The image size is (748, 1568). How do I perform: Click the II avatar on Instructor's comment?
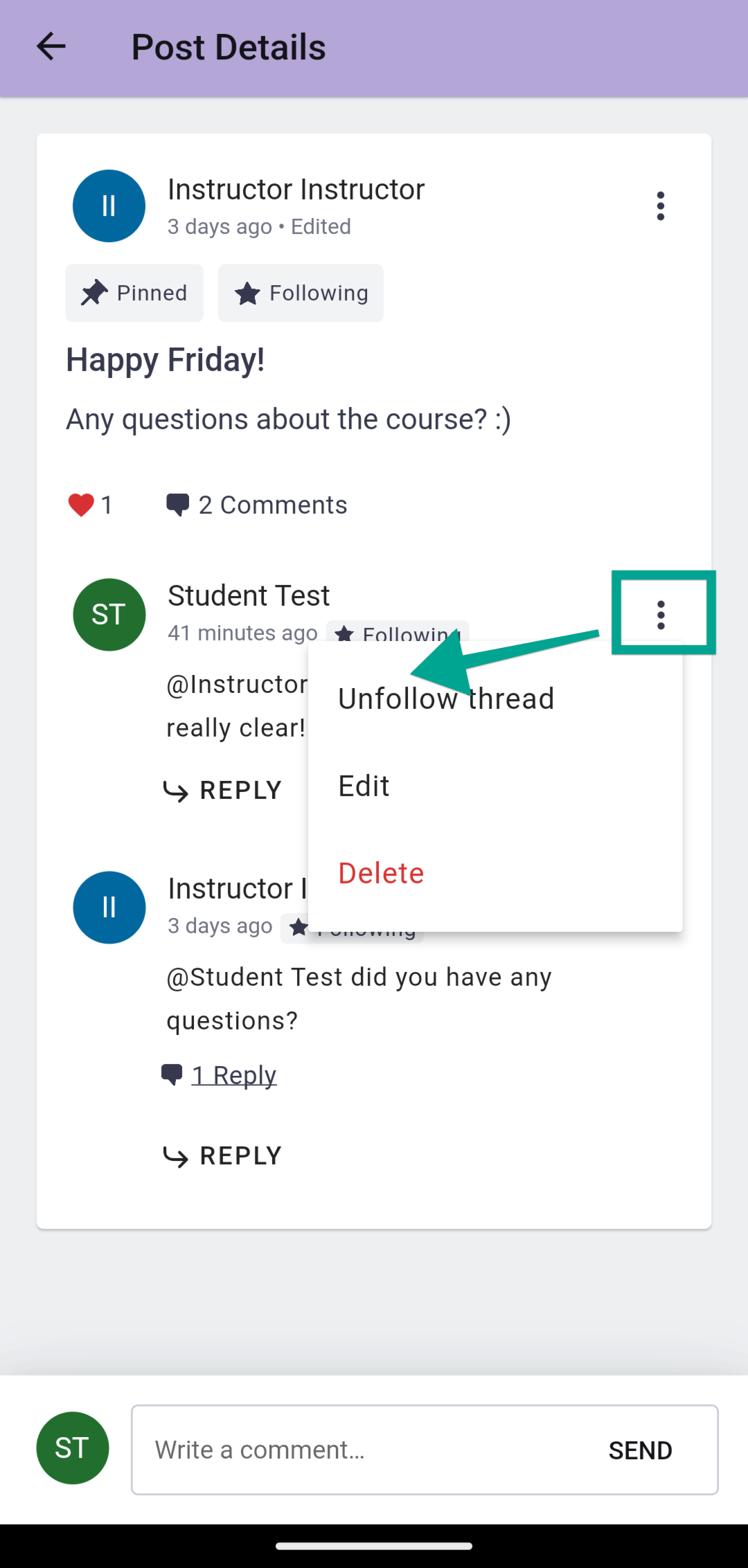(x=109, y=908)
